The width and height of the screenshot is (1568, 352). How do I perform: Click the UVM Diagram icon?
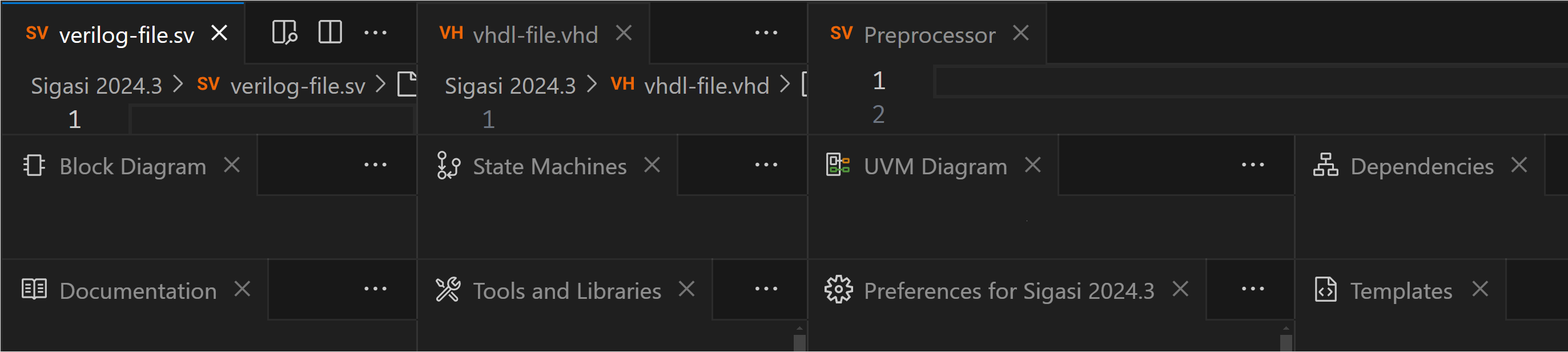coord(838,165)
